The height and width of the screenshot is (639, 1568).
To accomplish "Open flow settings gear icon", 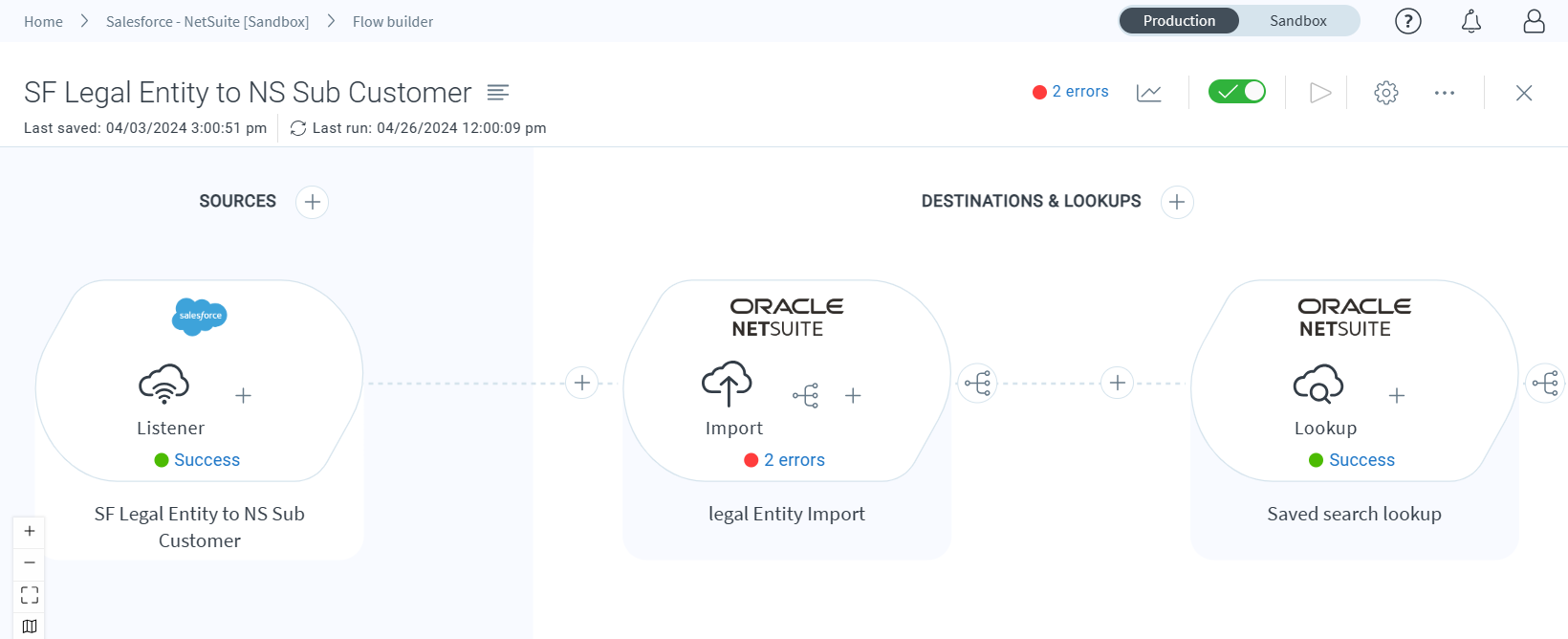I will click(x=1385, y=93).
